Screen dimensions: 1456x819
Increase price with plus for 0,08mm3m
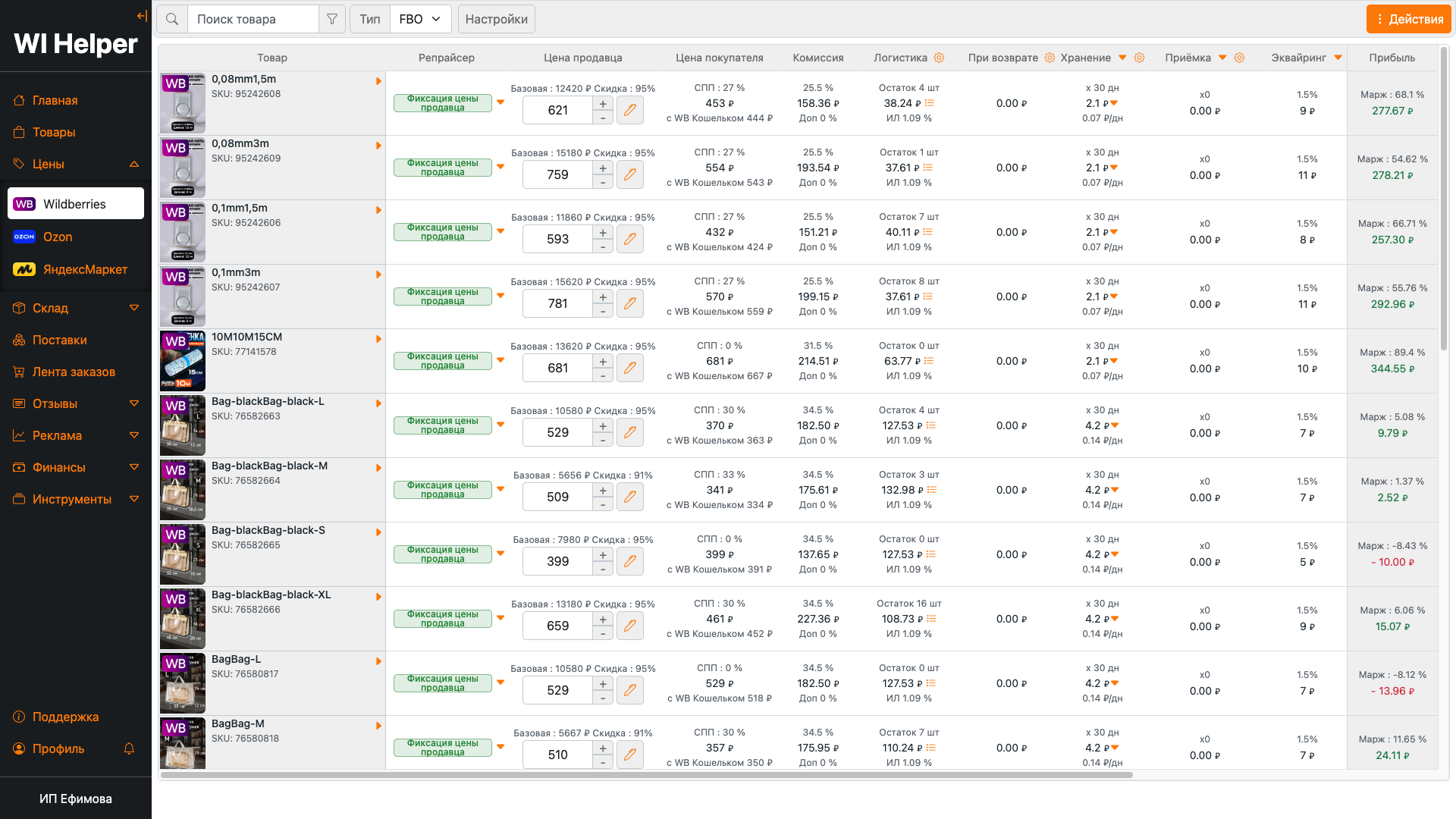pyautogui.click(x=603, y=168)
